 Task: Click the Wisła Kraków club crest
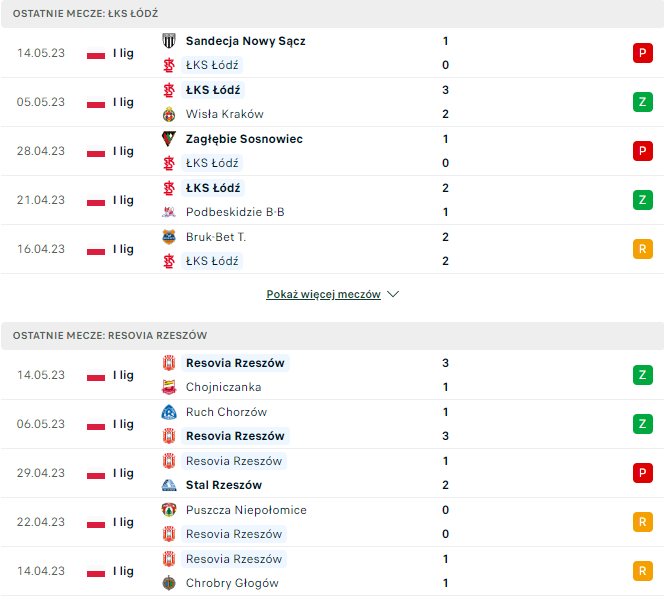169,114
